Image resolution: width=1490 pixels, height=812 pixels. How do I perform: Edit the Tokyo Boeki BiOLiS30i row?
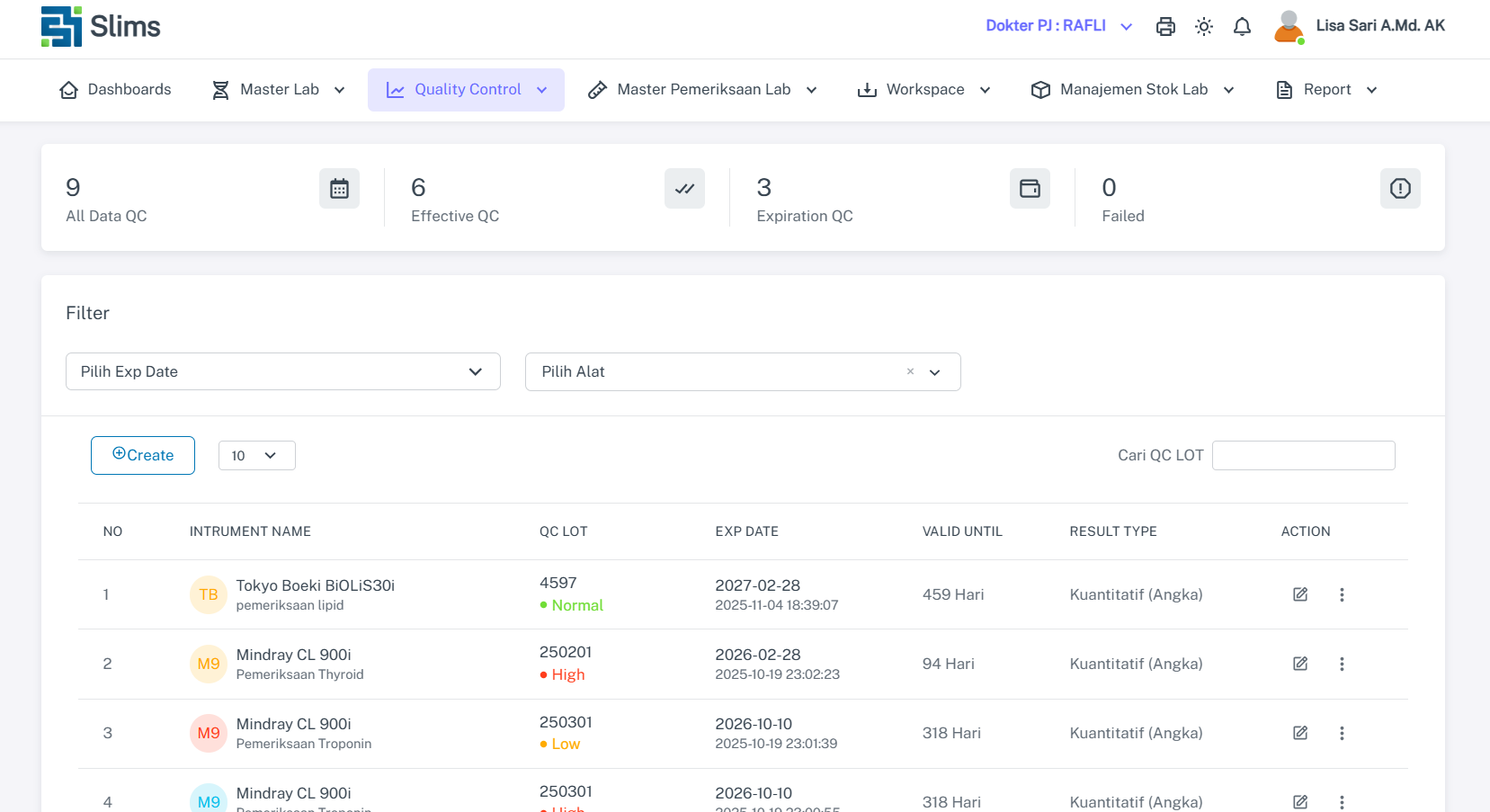point(1300,594)
